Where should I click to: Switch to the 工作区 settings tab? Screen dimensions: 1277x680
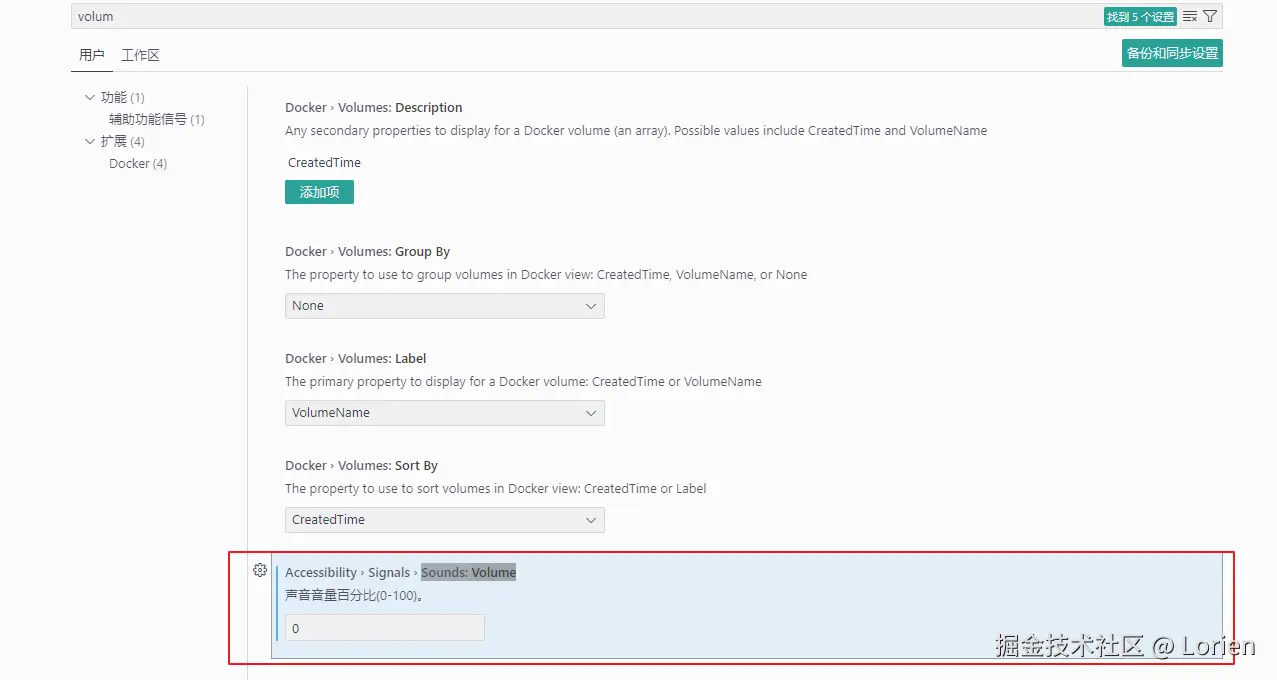click(x=140, y=55)
